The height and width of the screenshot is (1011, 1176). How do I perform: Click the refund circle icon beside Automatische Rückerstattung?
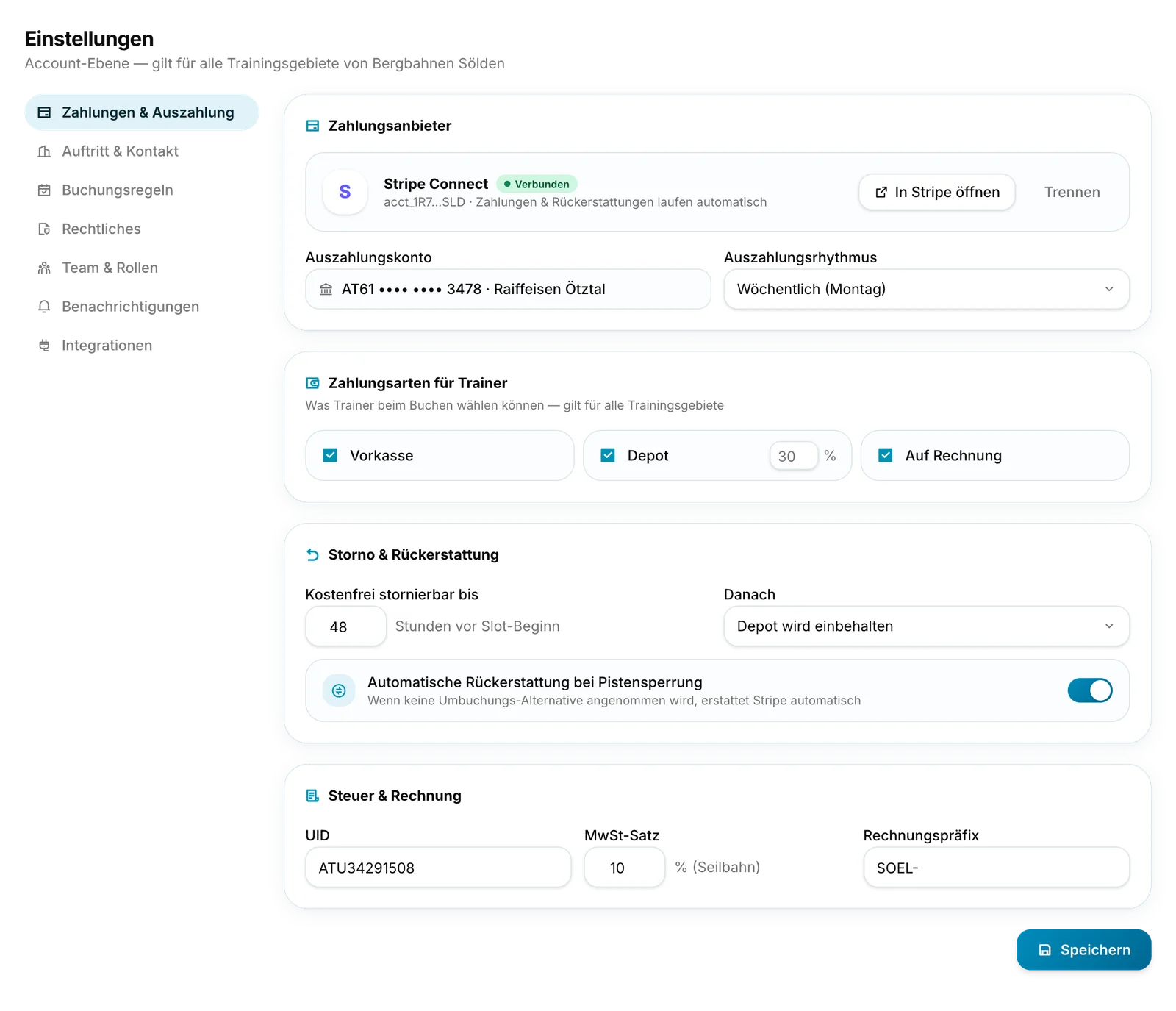pos(339,690)
